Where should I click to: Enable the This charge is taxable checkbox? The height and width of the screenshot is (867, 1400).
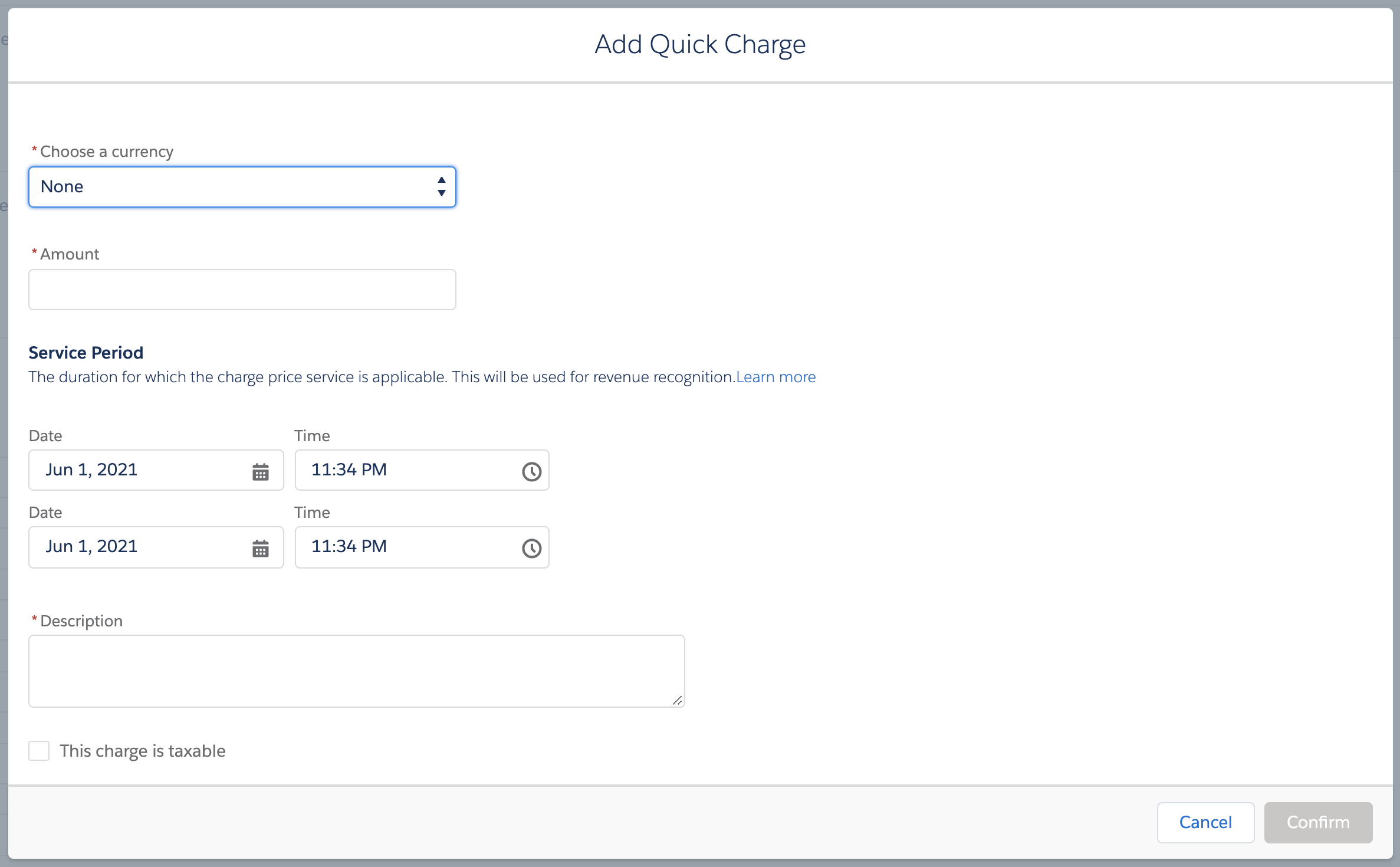(39, 751)
